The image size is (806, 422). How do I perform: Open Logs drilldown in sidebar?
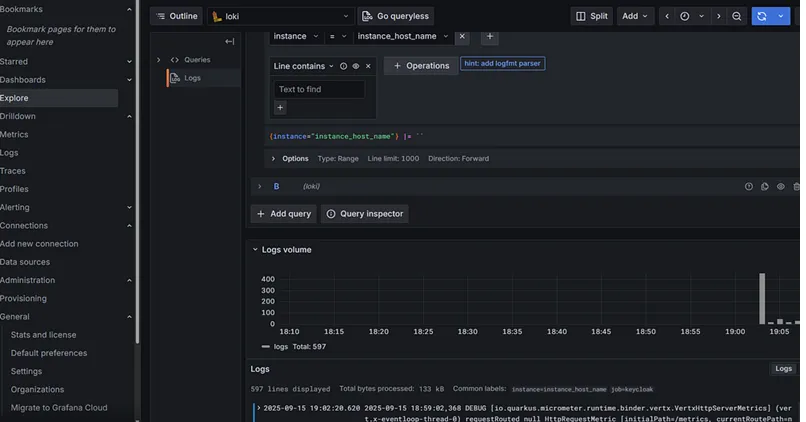point(9,153)
